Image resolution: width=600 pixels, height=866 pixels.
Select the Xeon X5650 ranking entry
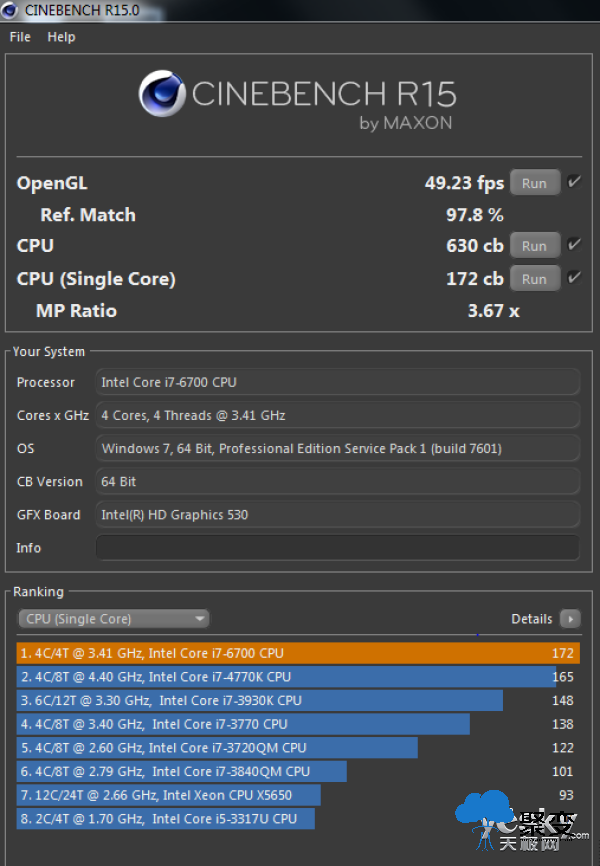[x=170, y=795]
